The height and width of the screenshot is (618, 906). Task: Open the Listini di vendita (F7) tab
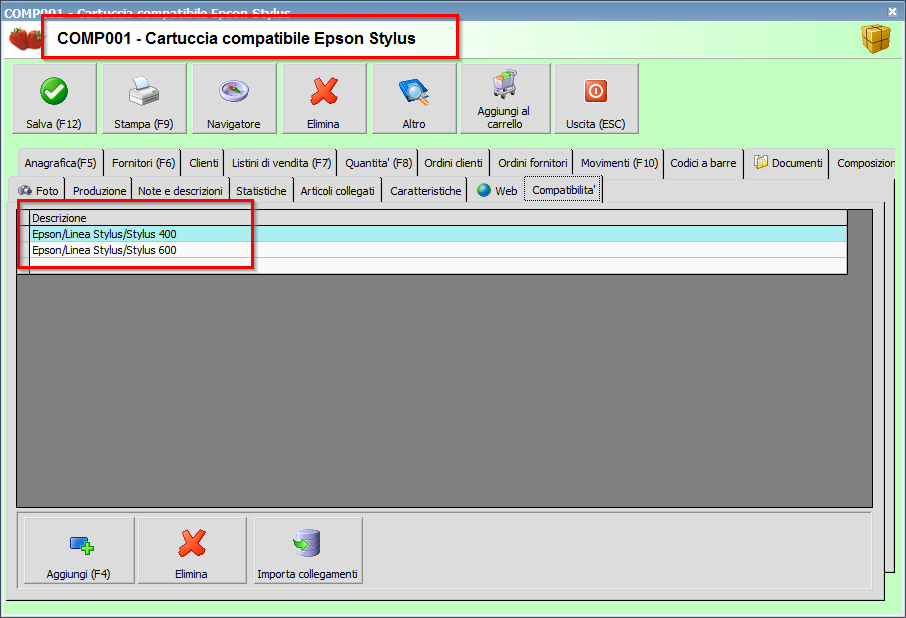281,163
